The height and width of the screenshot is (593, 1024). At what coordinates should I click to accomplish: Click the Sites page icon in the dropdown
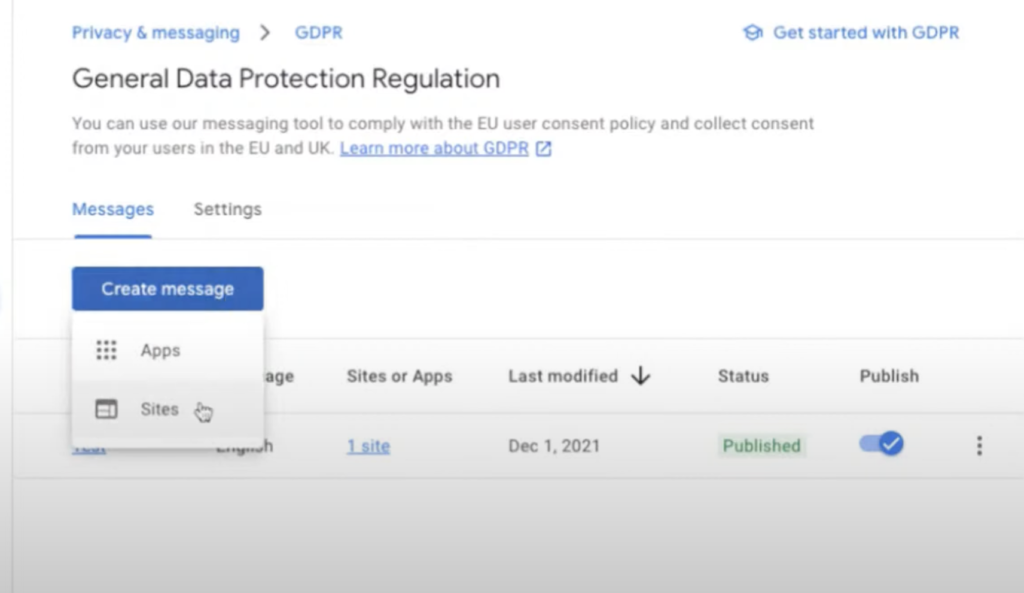tap(106, 409)
